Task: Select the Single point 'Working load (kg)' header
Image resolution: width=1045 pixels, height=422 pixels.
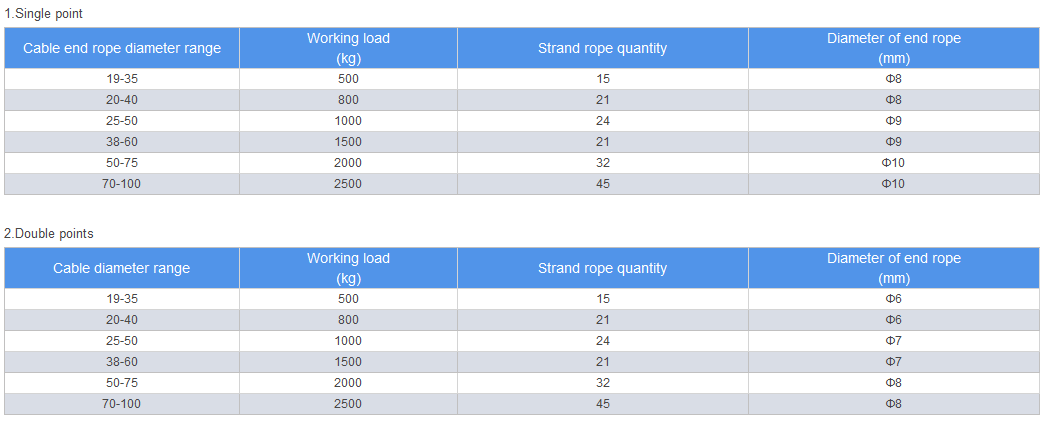Action: [x=349, y=48]
